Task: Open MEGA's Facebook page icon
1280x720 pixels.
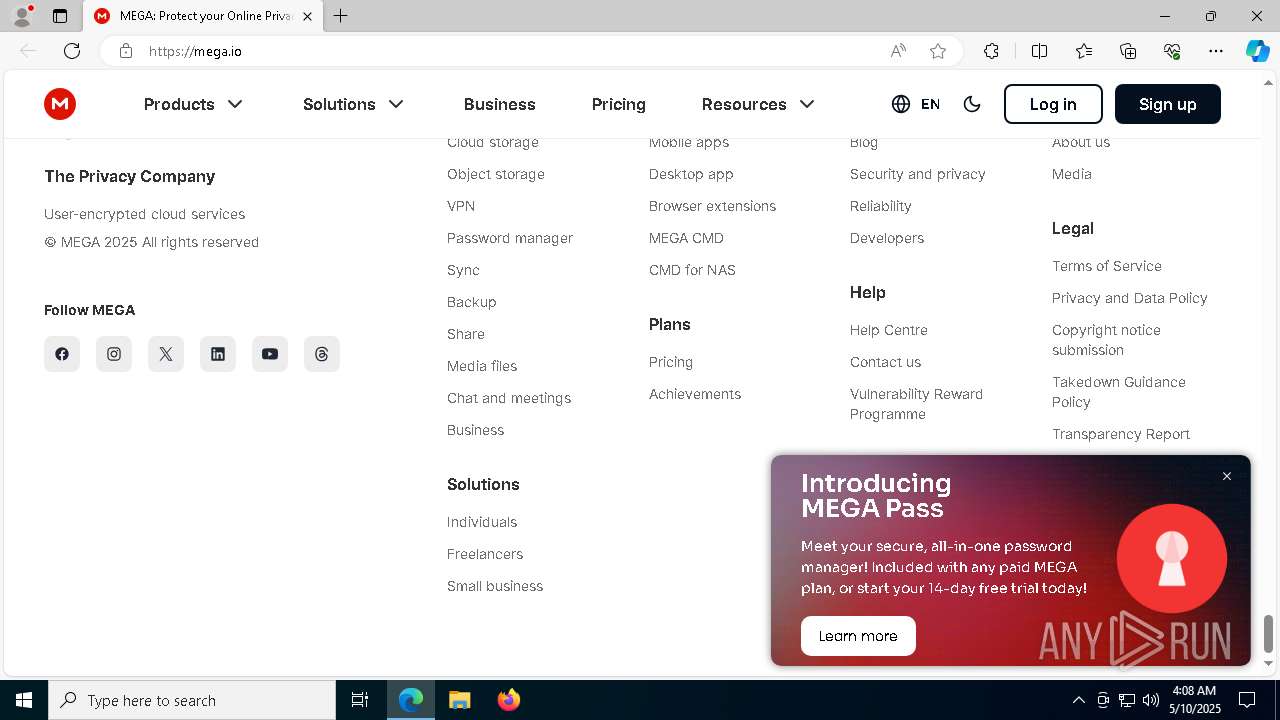Action: (62, 354)
